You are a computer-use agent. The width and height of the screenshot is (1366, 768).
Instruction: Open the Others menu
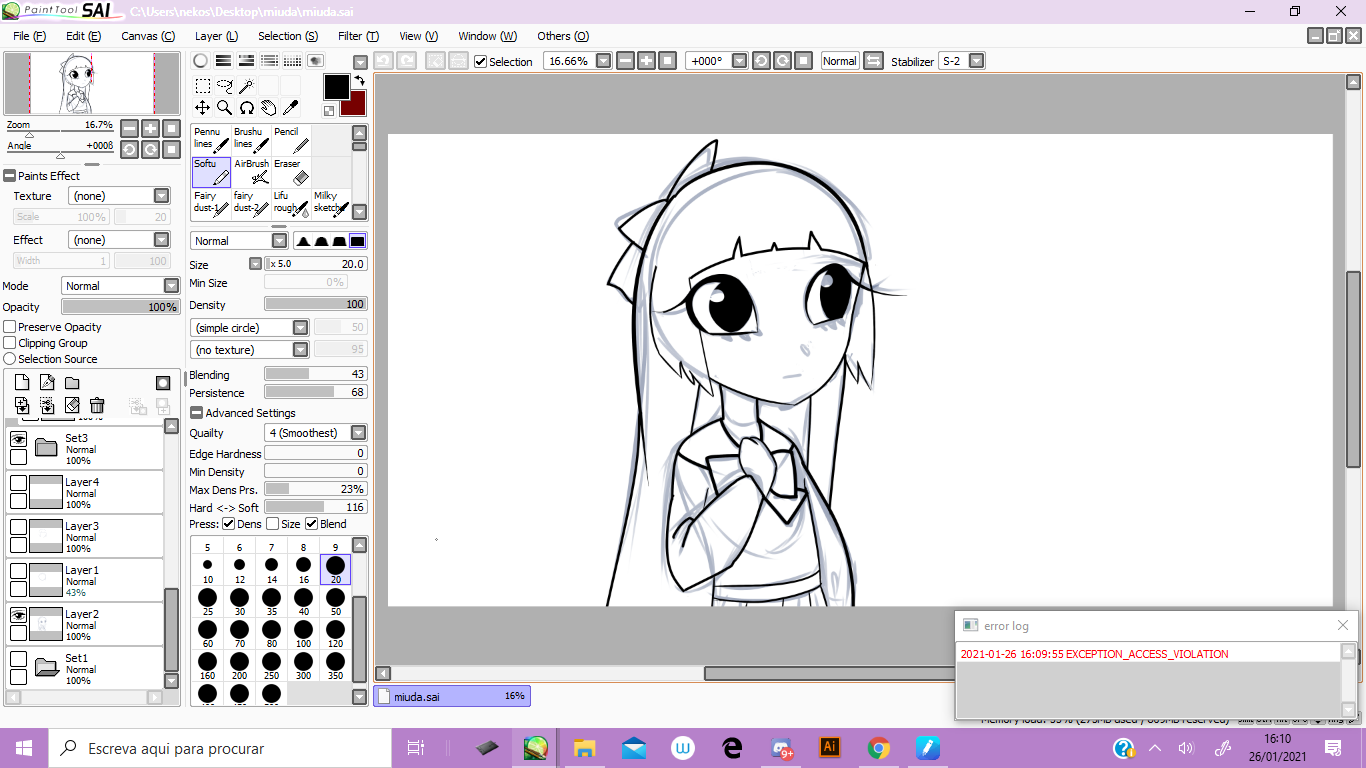coord(563,36)
